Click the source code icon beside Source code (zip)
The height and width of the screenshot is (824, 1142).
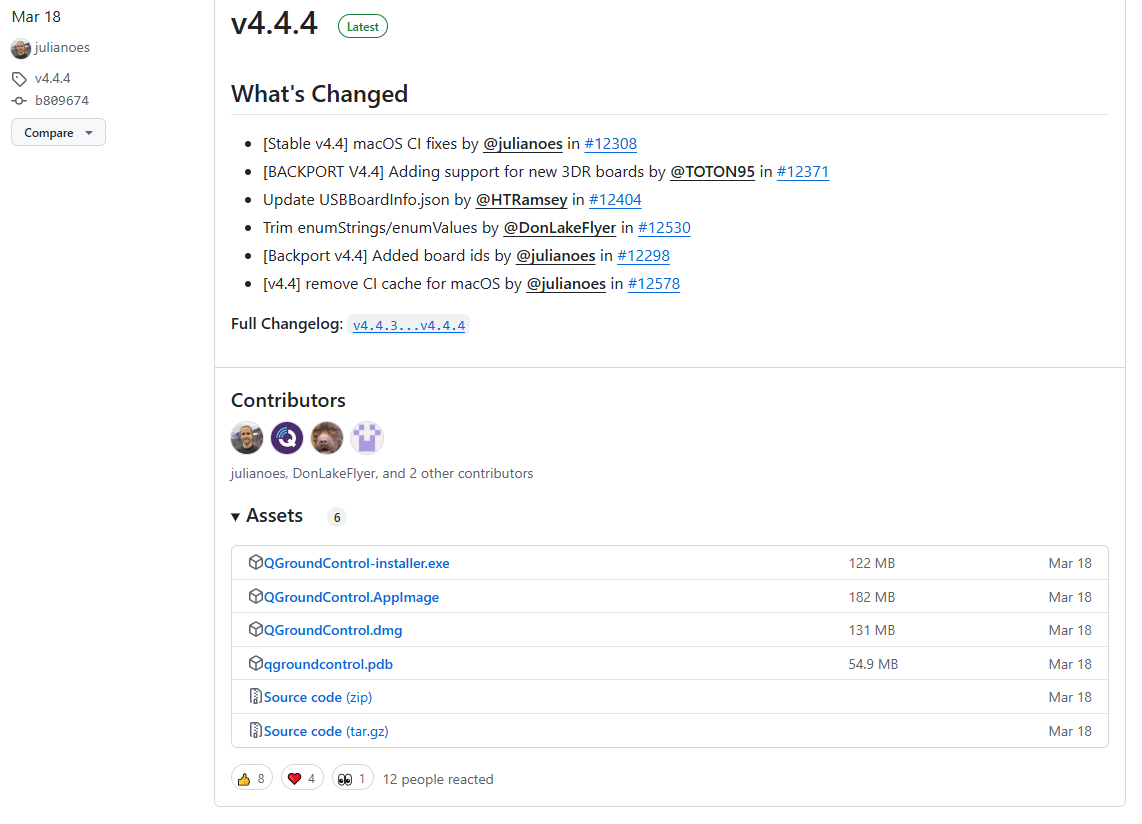coord(256,696)
